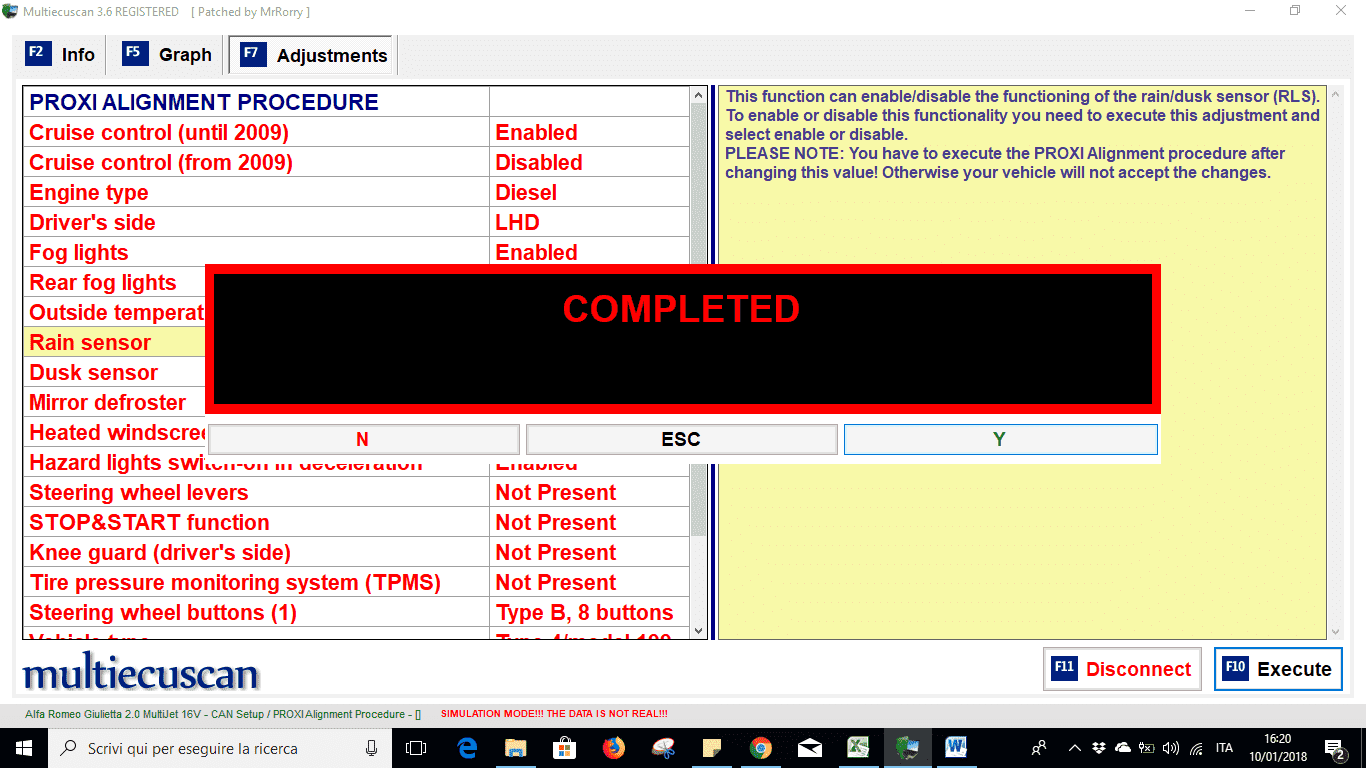Open Google Chrome from the taskbar
This screenshot has width=1366, height=768.
point(761,748)
